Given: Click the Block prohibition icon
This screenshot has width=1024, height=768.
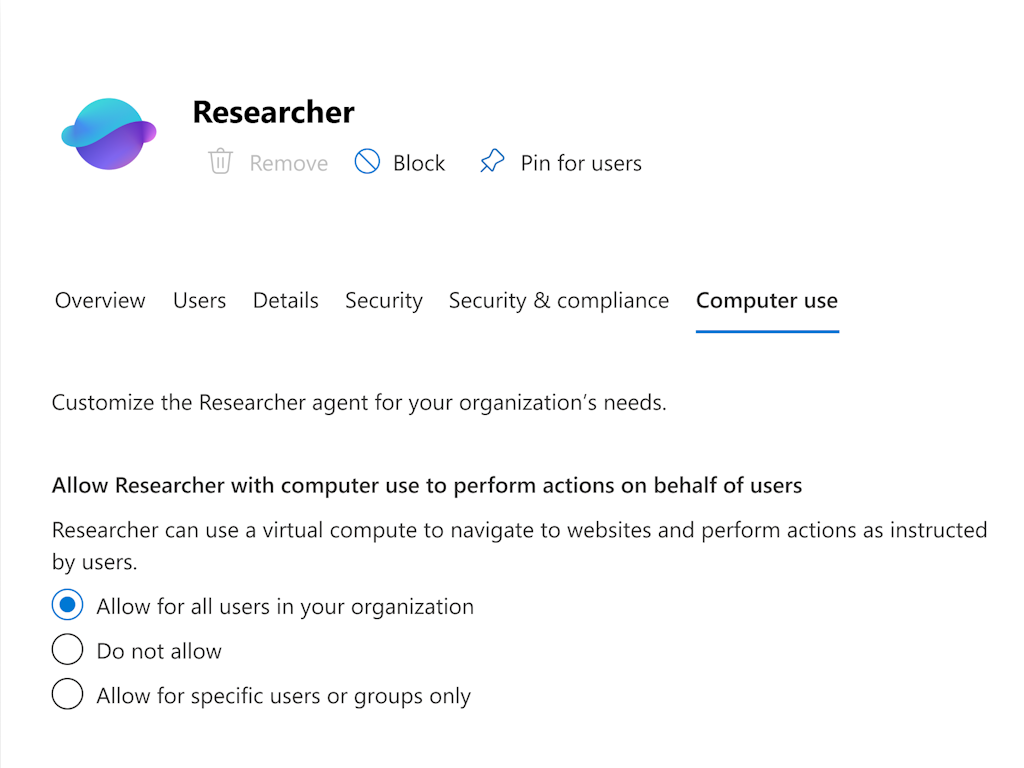Looking at the screenshot, I should 367,161.
